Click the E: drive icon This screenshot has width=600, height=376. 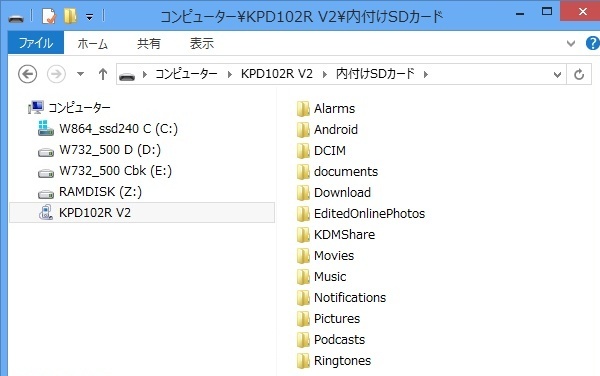[x=46, y=174]
